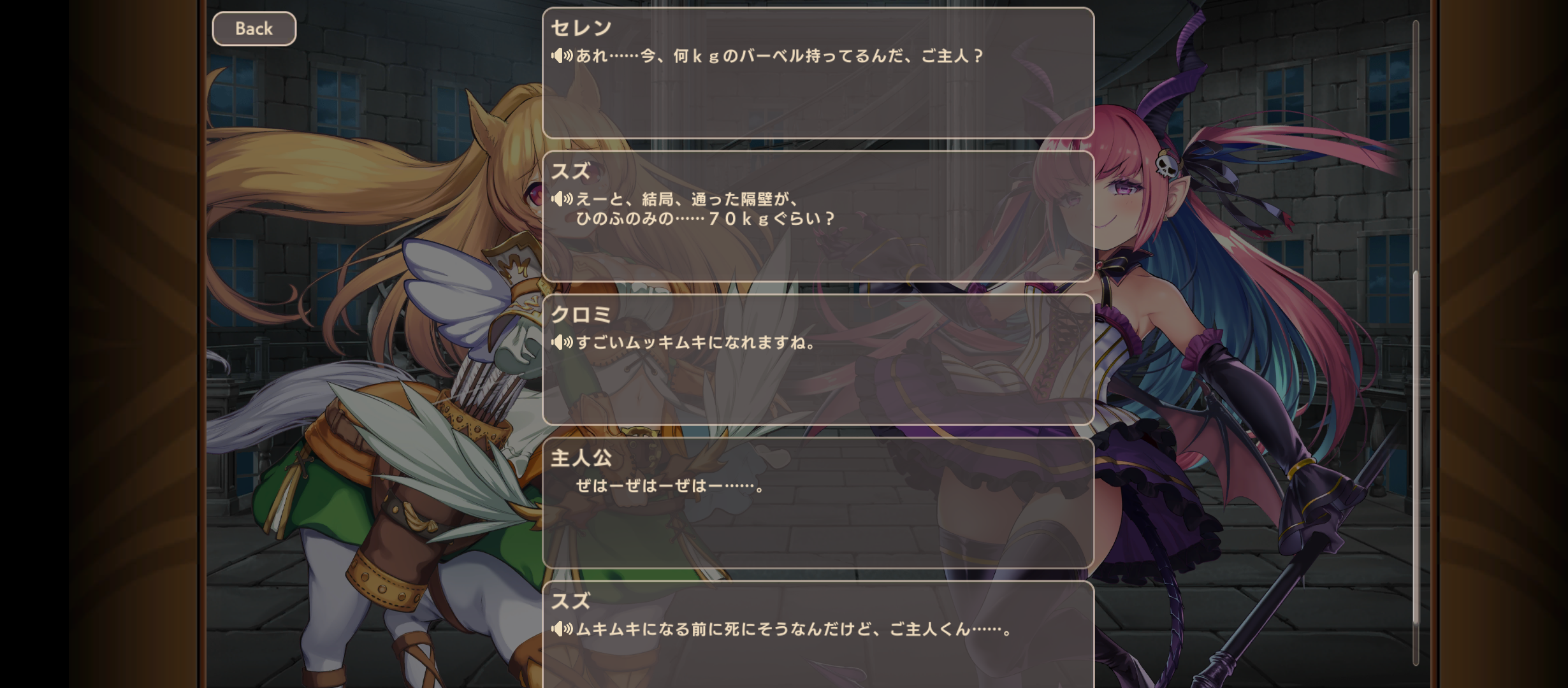The width and height of the screenshot is (1568, 688).
Task: Select セレン's dialogue log entry box
Action: [x=818, y=73]
